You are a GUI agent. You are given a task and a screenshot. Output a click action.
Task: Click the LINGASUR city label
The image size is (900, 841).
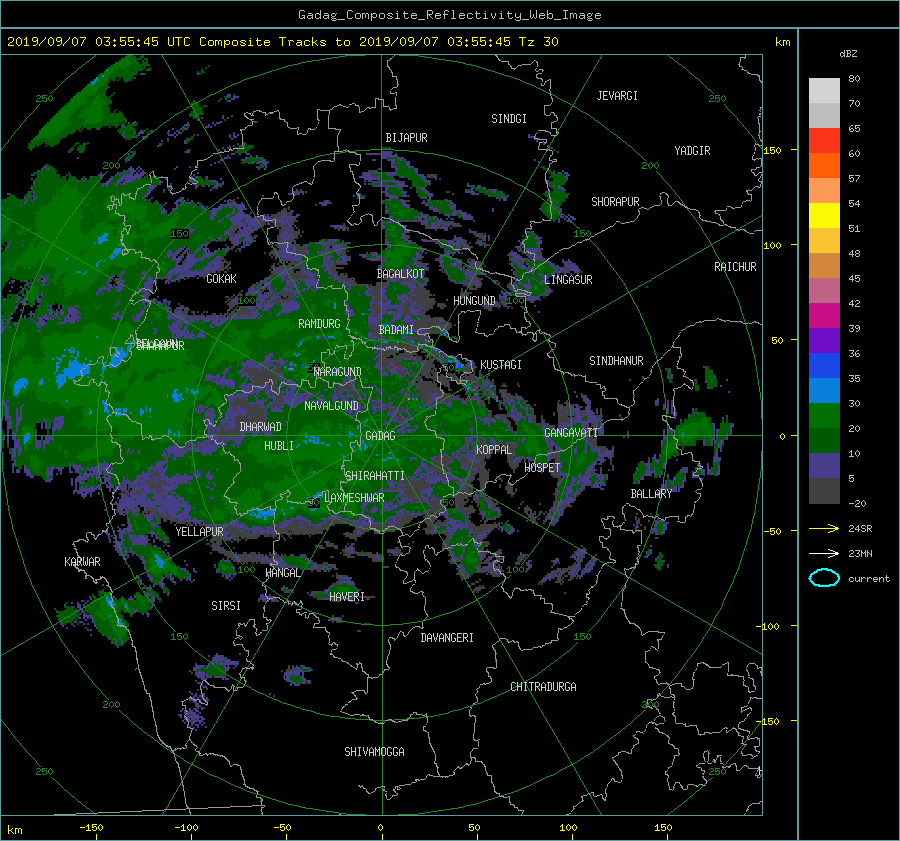[x=568, y=280]
